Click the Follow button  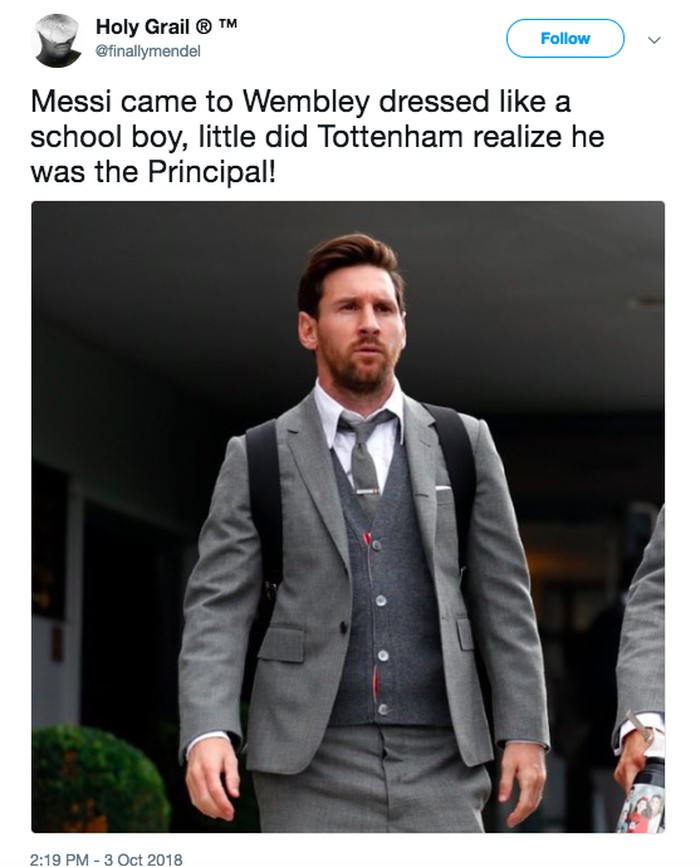pos(565,38)
